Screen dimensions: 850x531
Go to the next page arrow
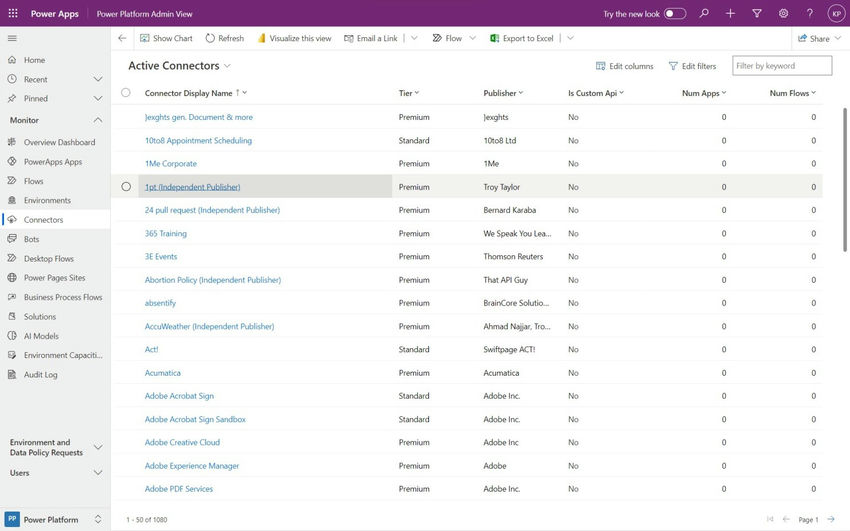tap(831, 519)
